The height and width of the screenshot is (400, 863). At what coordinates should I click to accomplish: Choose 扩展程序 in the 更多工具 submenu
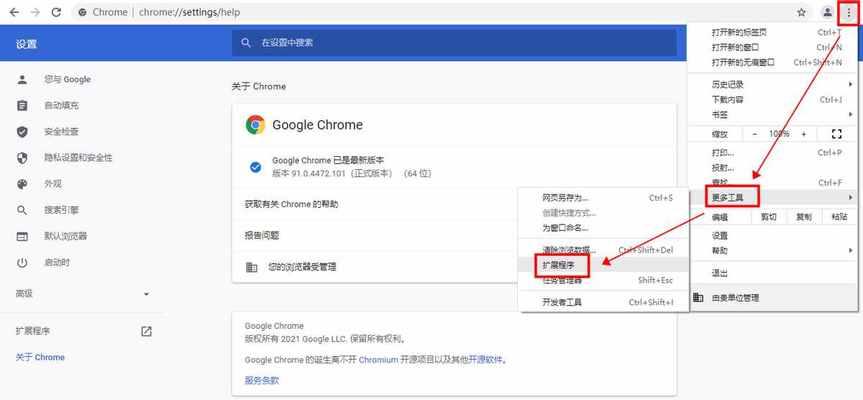pyautogui.click(x=604, y=265)
